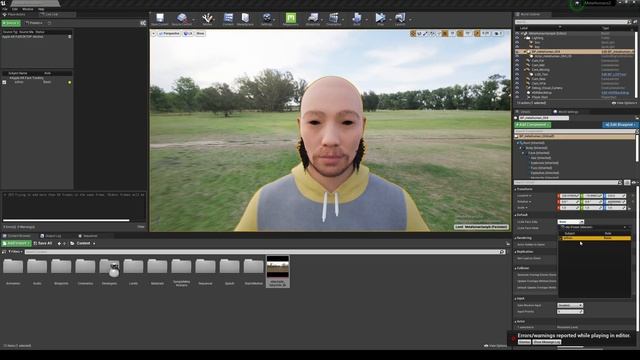The height and width of the screenshot is (360, 640).
Task: Click the Show Message Log button
Action: coord(547,342)
